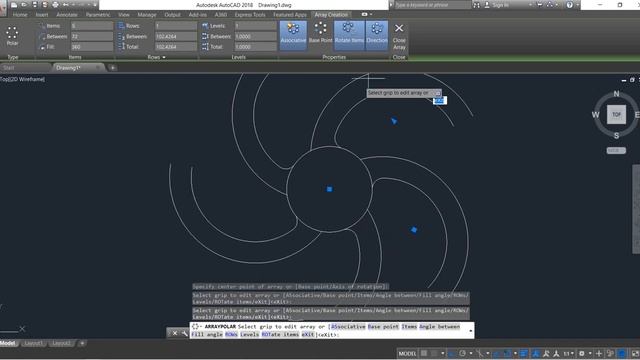The image size is (640, 360).
Task: Switch to the Layout1 tab
Action: (33, 343)
